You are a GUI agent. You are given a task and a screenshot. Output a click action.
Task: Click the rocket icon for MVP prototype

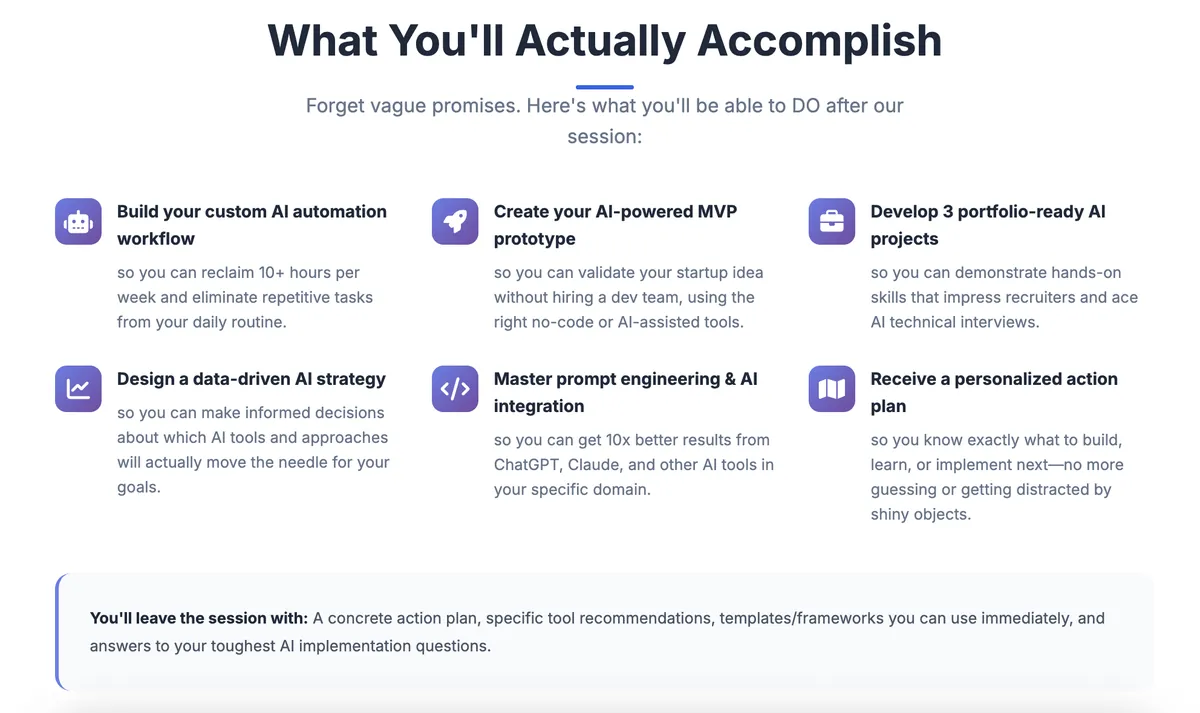(455, 221)
